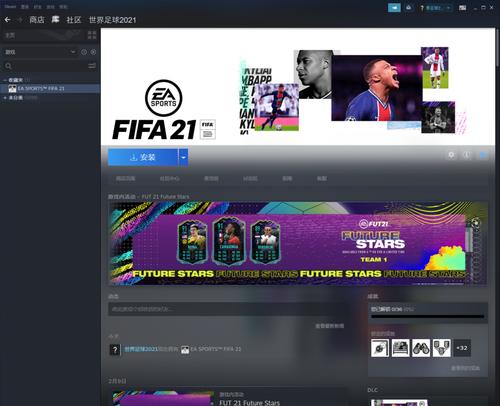
Task: Click the trophies achievement icon
Action: click(x=442, y=348)
